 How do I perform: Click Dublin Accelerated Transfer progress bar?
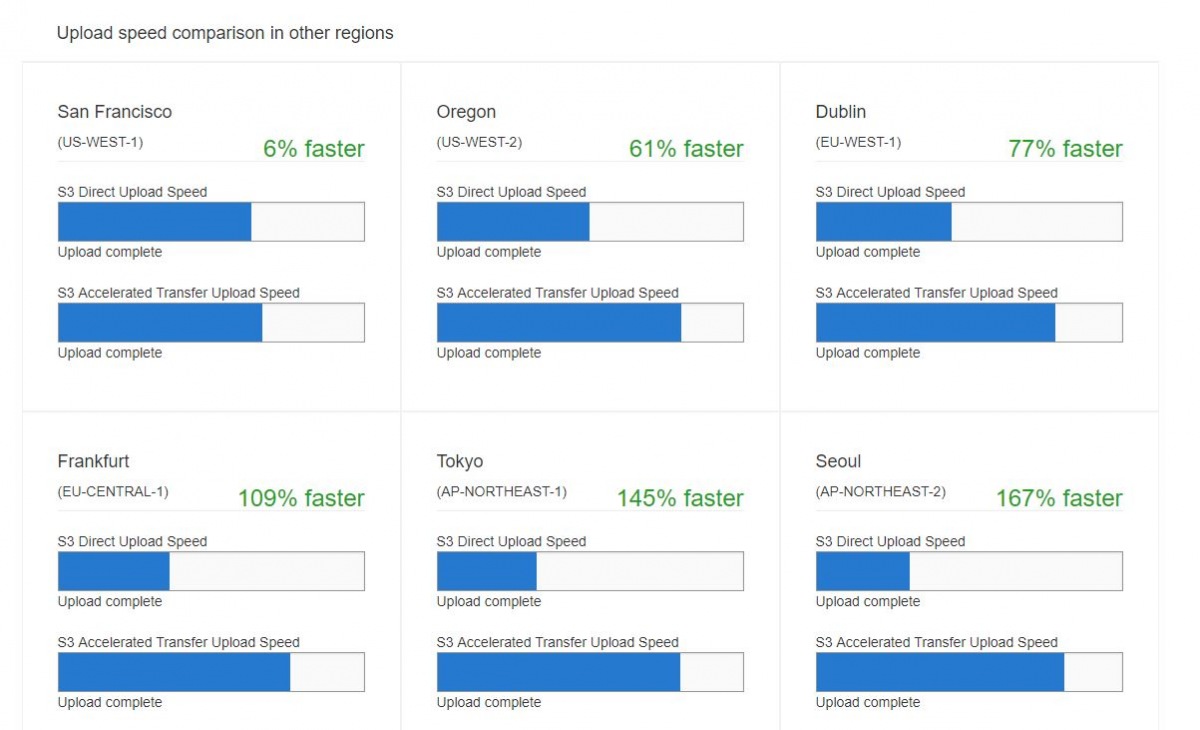969,323
